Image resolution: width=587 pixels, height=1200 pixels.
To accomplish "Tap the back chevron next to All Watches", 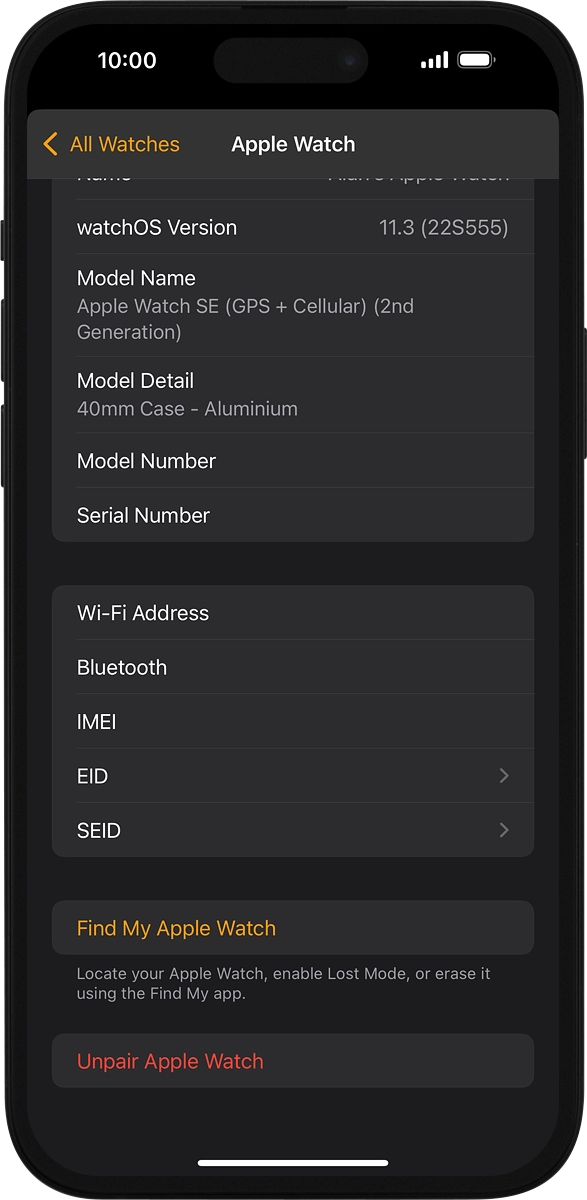I will coord(50,144).
